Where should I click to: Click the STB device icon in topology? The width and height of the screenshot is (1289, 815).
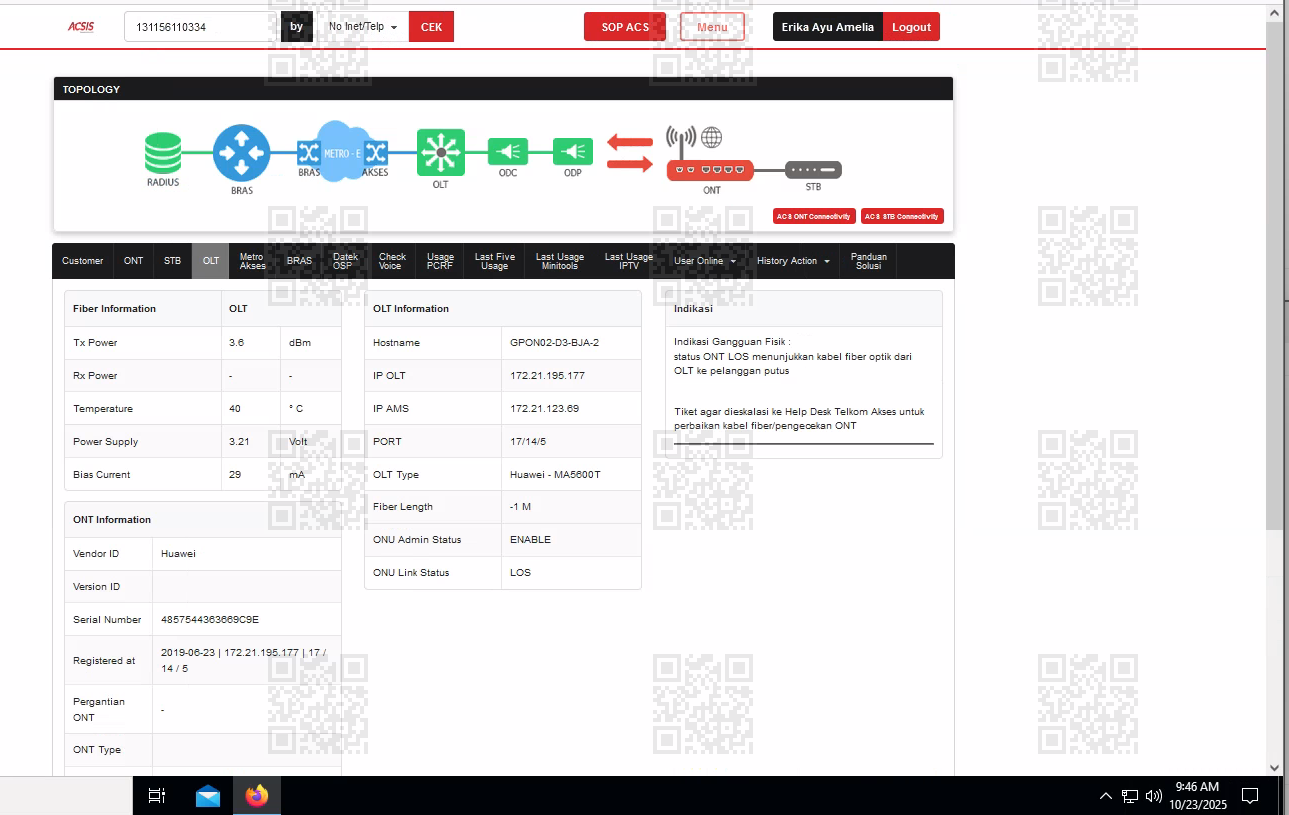(813, 170)
